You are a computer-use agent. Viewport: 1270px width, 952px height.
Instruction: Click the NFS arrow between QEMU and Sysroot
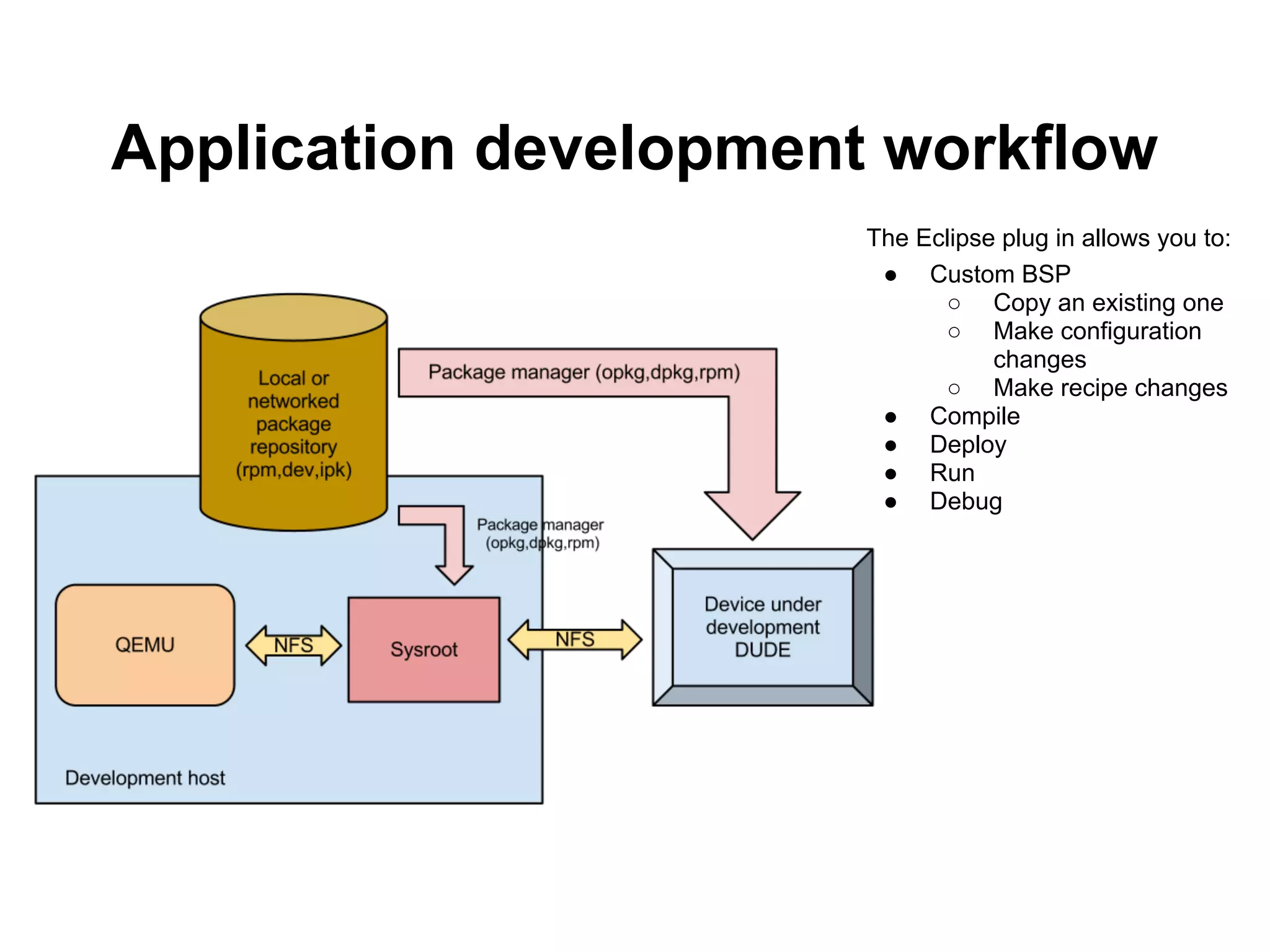pyautogui.click(x=293, y=645)
